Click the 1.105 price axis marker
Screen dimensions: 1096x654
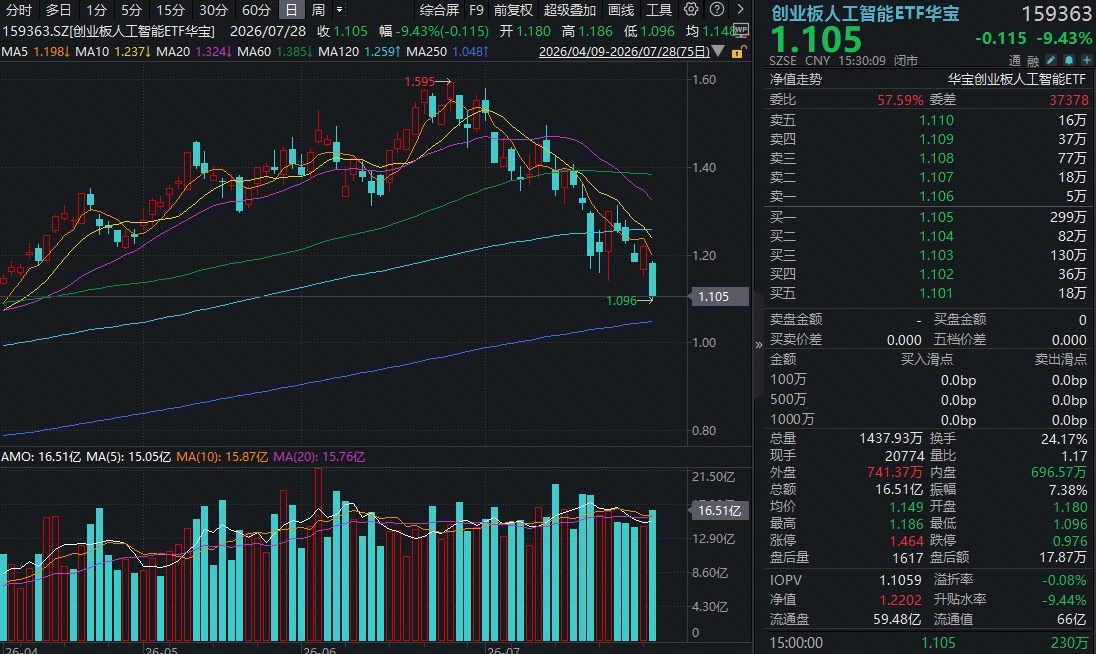(719, 296)
